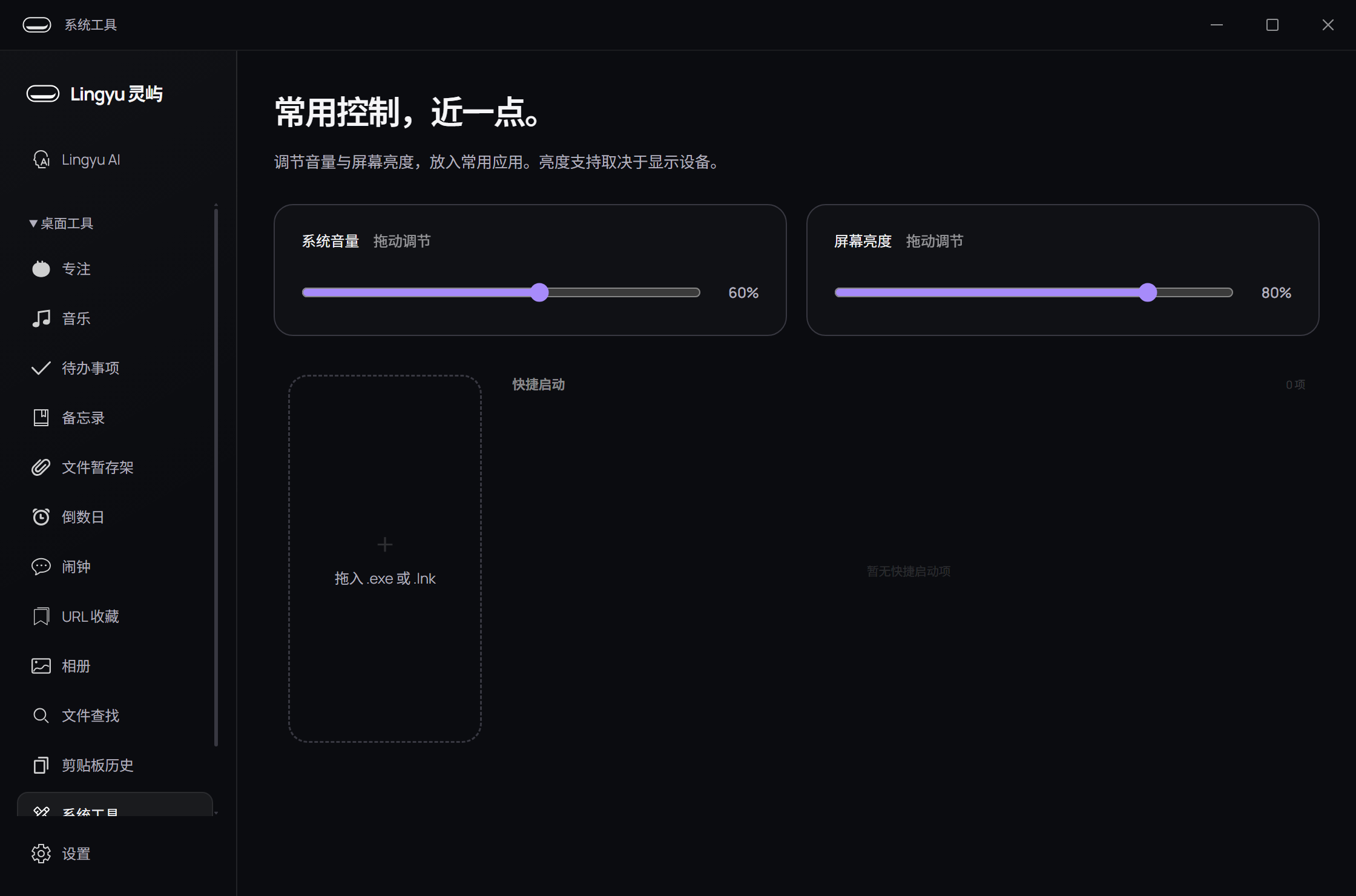Image resolution: width=1356 pixels, height=896 pixels.
Task: Maximize the 系统工具 window
Action: 1272,25
